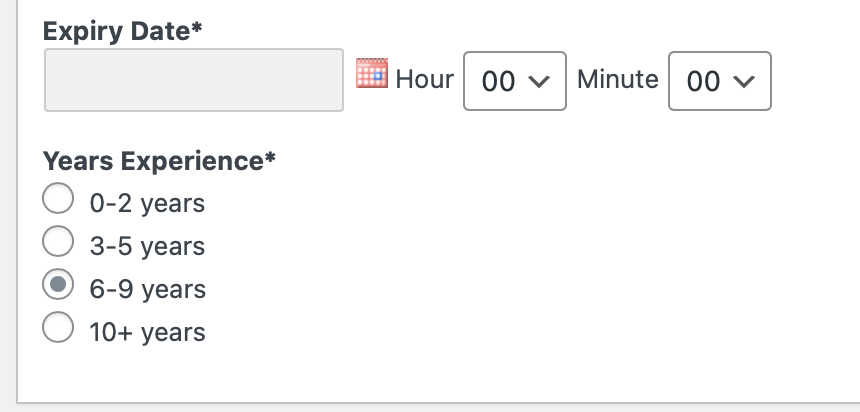Click the Years Experience heading
This screenshot has height=412, width=860.
click(x=159, y=161)
